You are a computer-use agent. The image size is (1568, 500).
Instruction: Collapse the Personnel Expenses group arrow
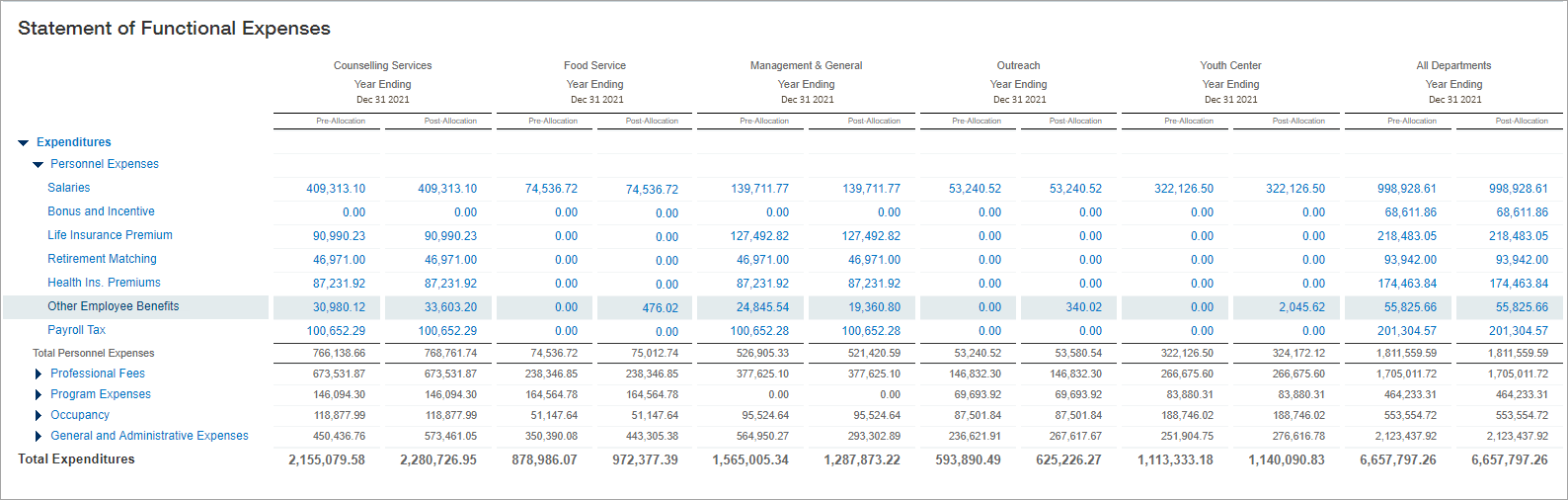click(x=39, y=165)
